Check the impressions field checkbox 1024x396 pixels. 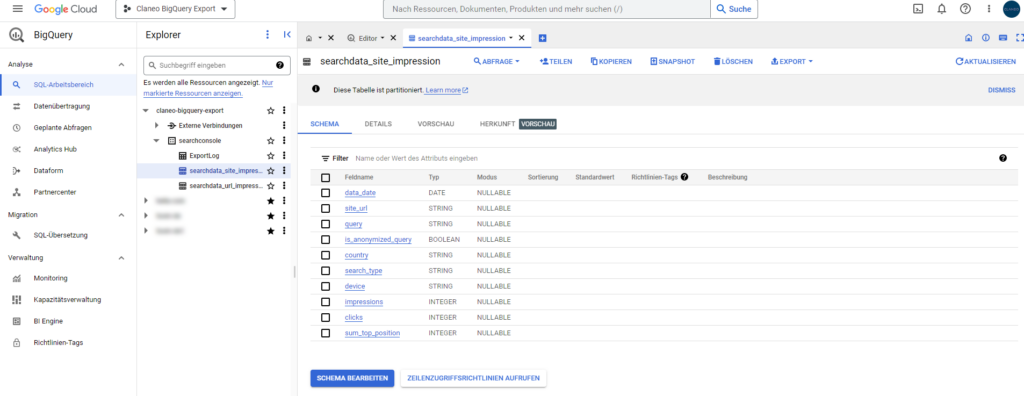pyautogui.click(x=325, y=302)
